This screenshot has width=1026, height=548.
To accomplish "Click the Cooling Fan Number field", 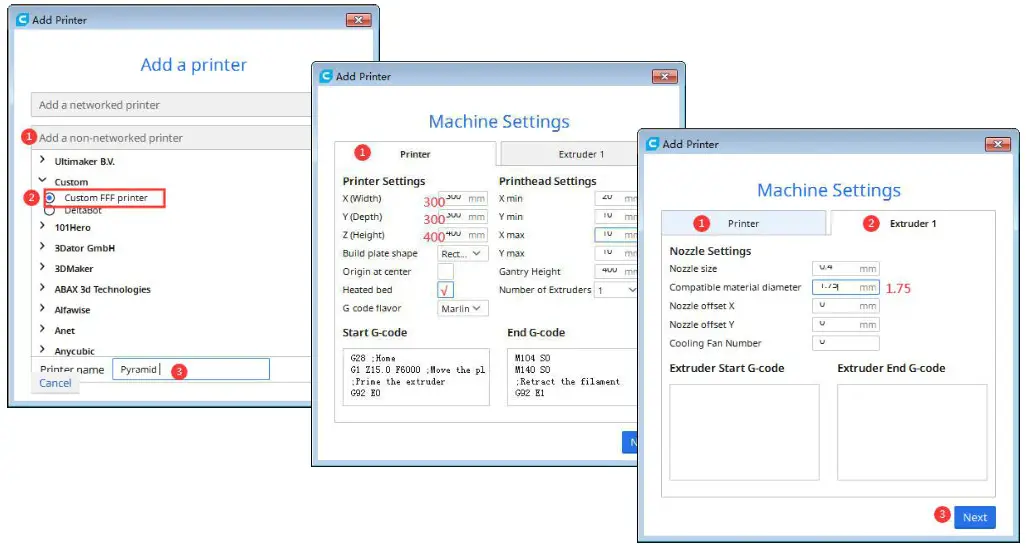I will point(845,343).
